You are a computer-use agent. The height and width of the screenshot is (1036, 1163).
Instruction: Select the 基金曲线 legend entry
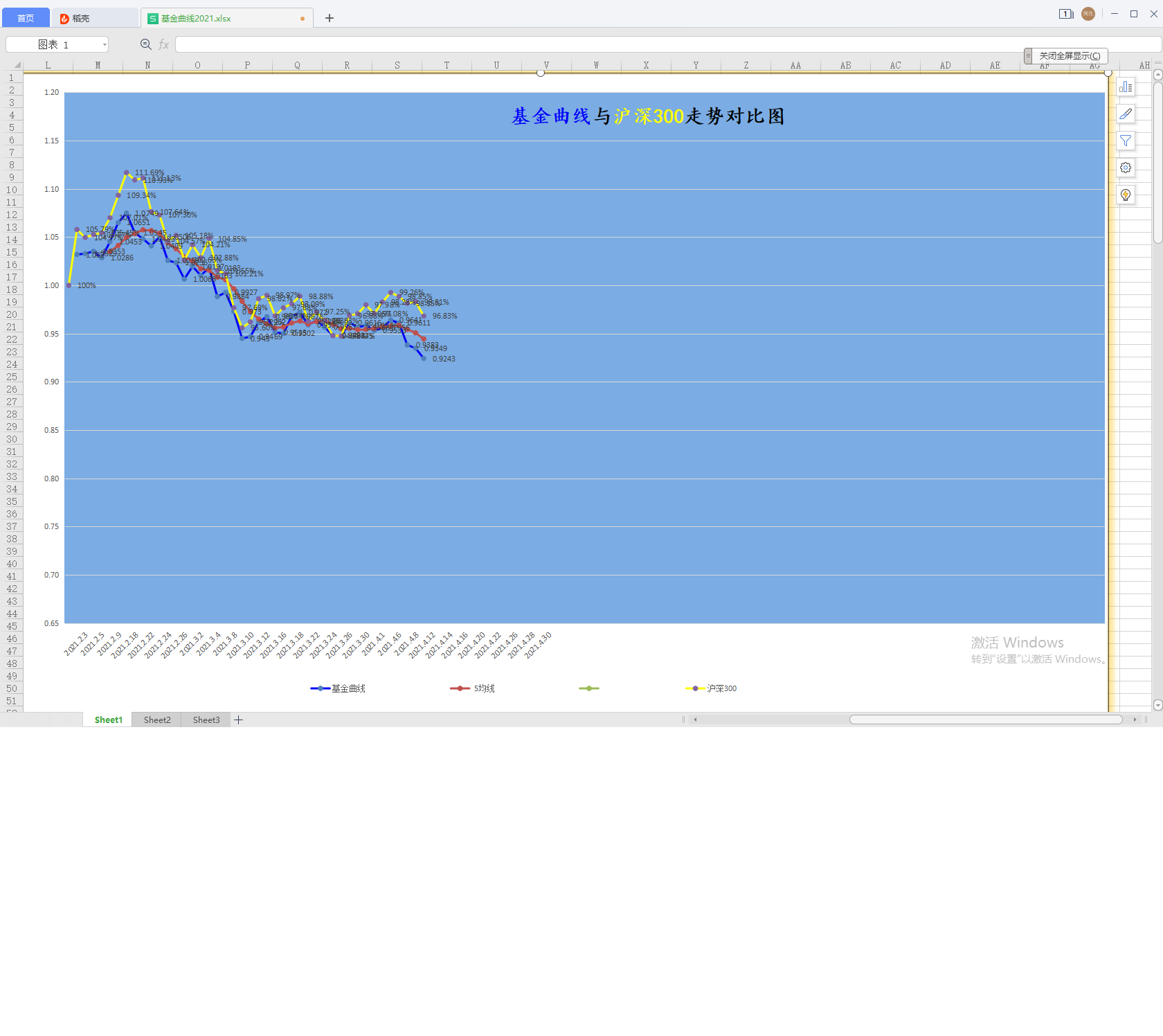point(338,688)
